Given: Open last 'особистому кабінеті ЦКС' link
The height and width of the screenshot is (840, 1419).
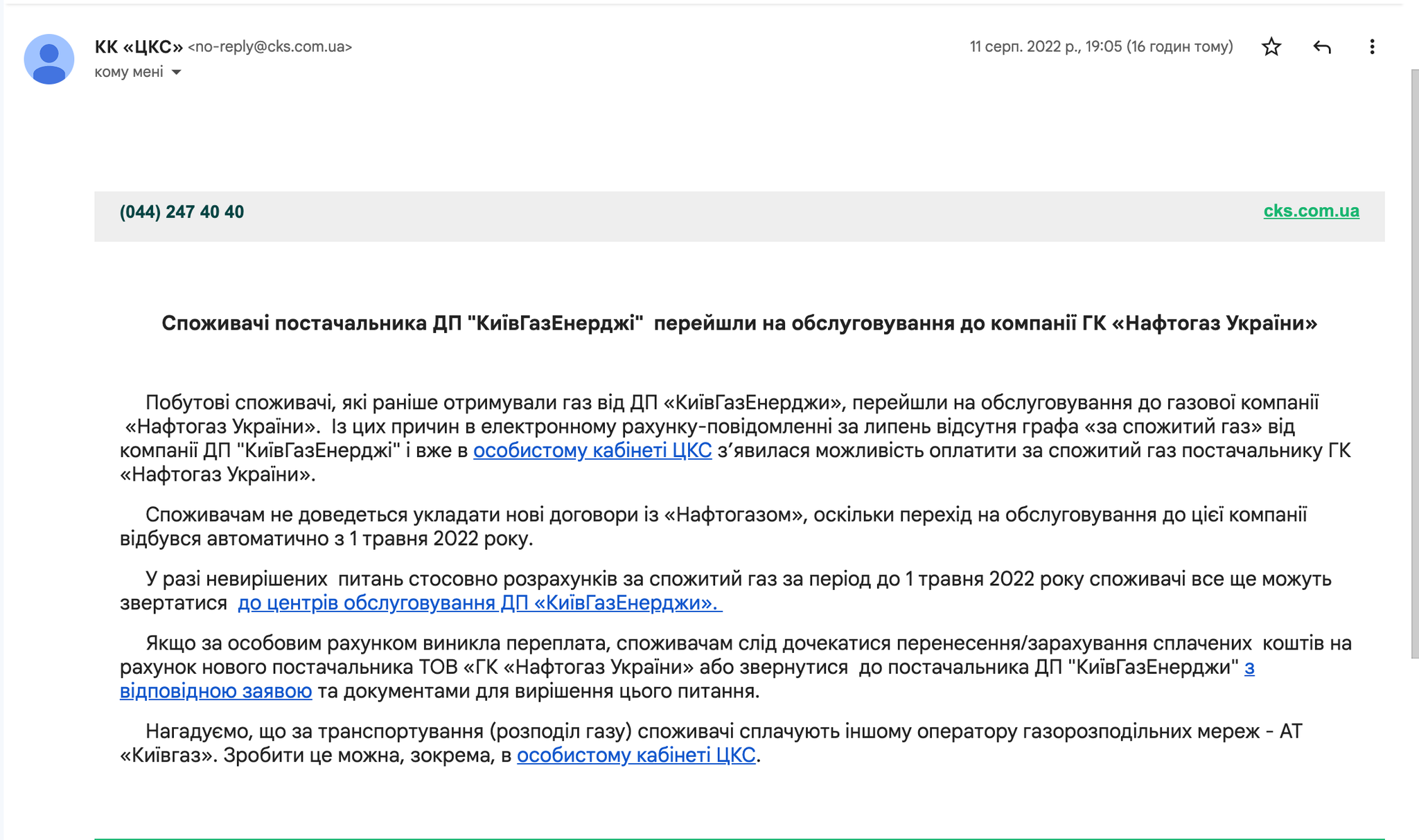Looking at the screenshot, I should point(635,755).
